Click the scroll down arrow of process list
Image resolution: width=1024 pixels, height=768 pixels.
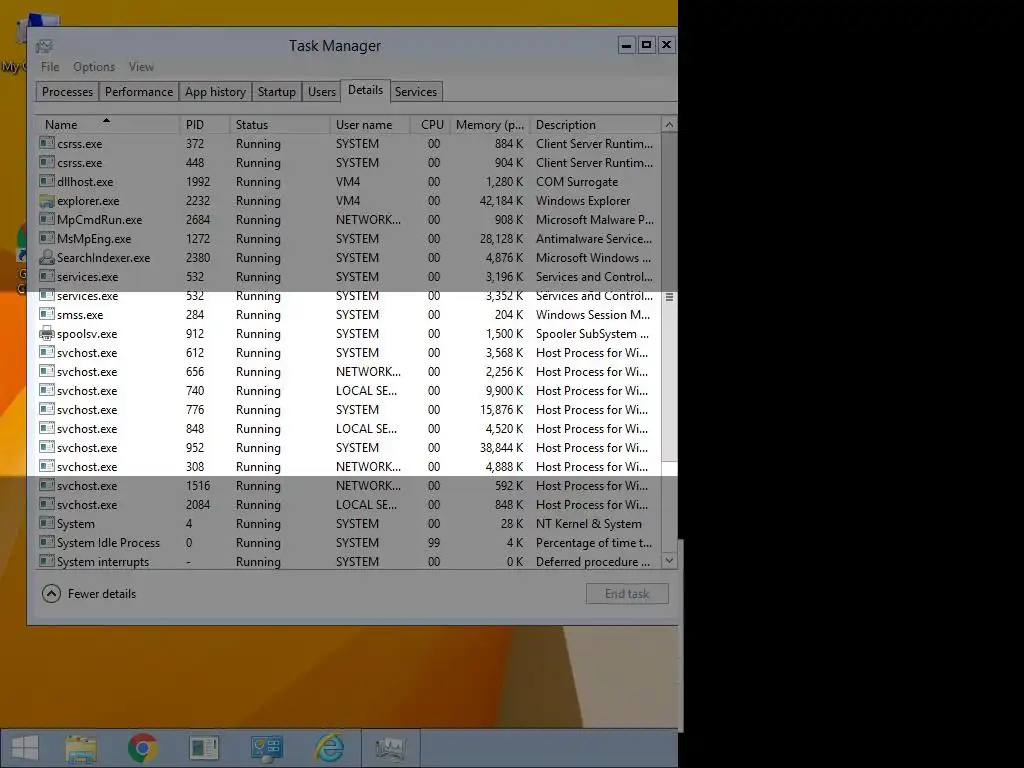click(669, 560)
